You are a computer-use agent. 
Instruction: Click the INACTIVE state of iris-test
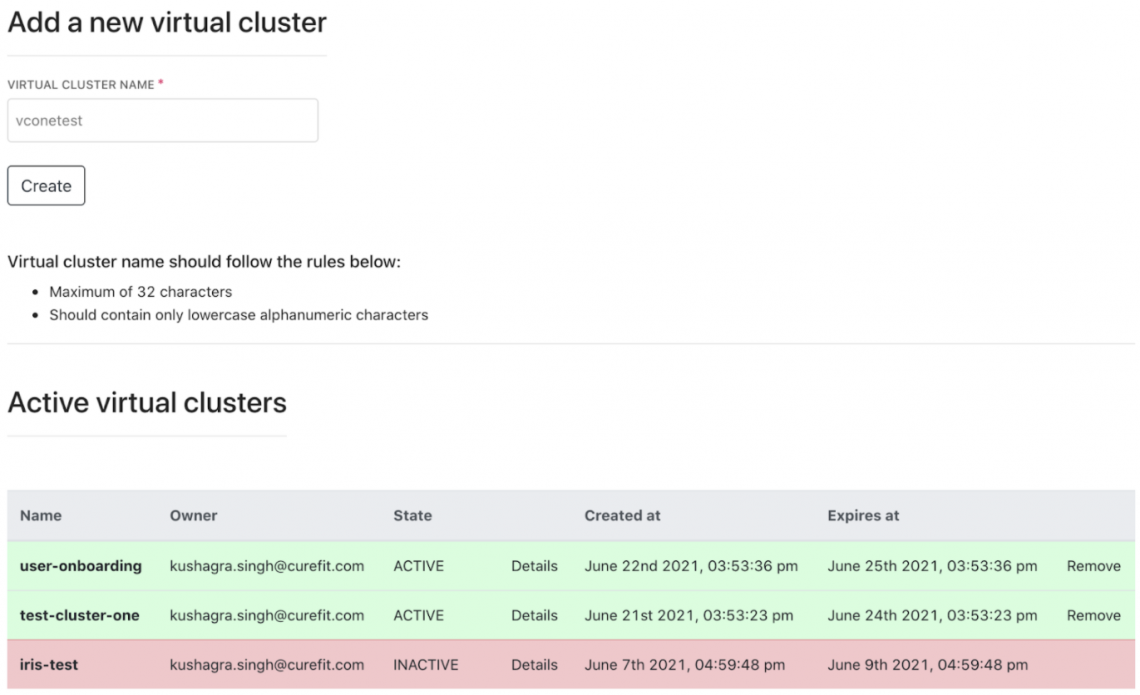pyautogui.click(x=426, y=664)
